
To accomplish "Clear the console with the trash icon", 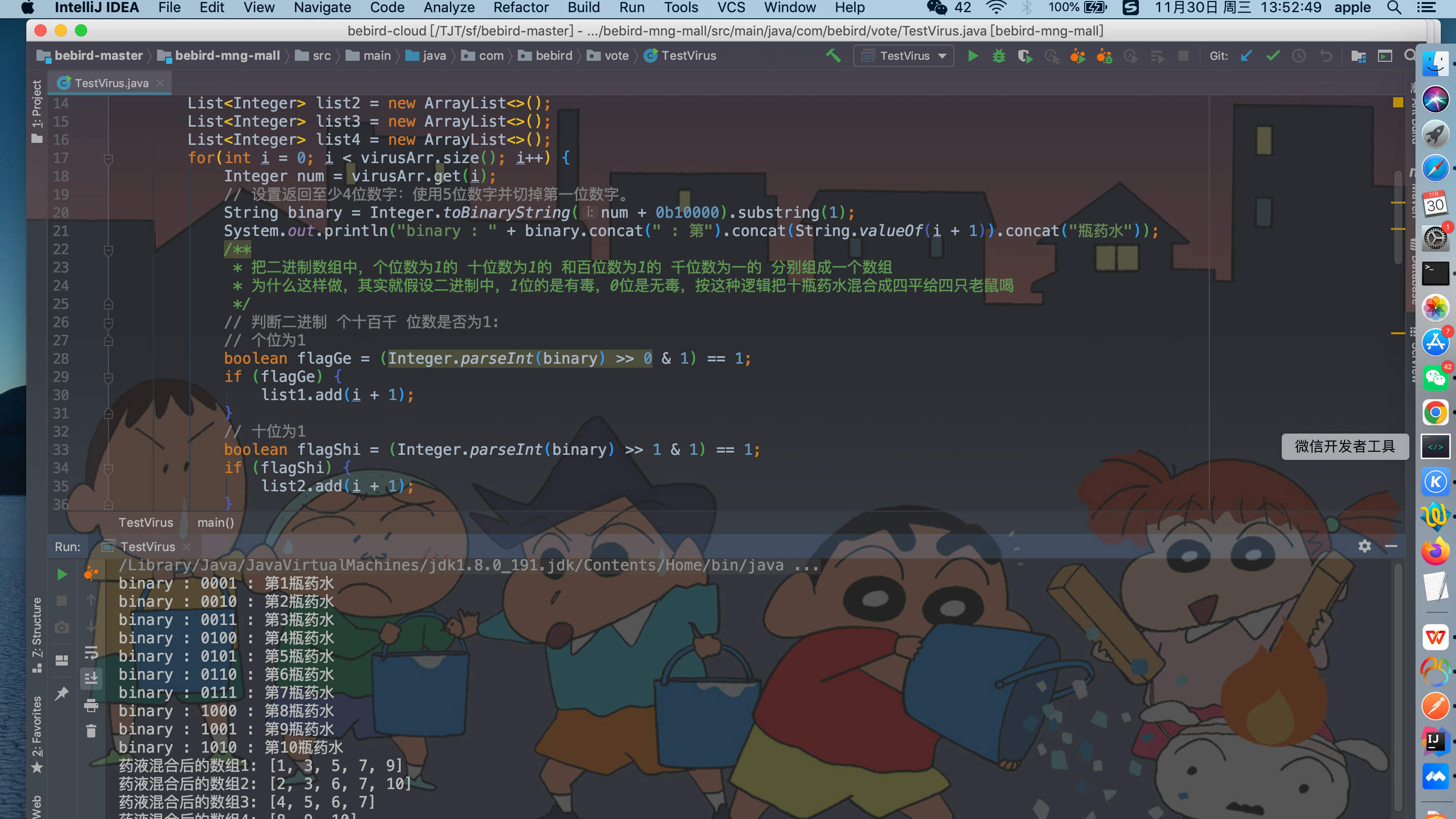I will (91, 731).
